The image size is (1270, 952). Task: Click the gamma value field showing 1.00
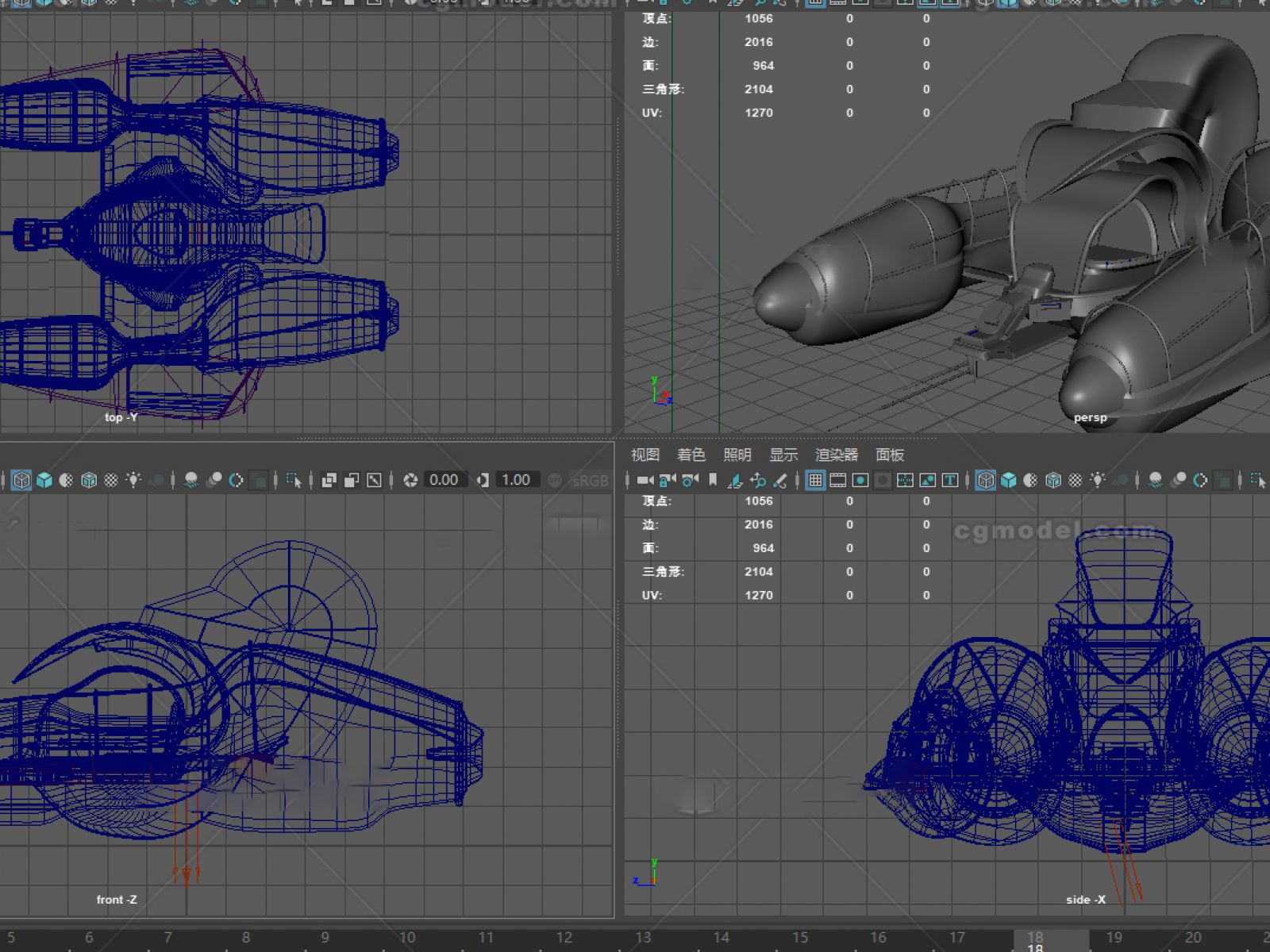(516, 480)
